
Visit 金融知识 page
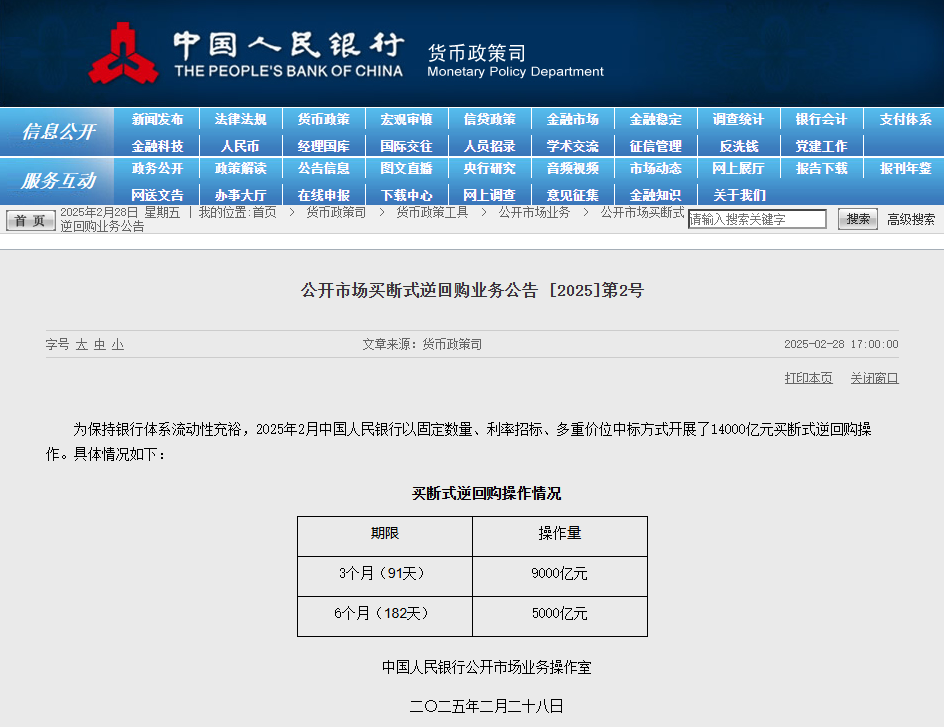point(656,195)
